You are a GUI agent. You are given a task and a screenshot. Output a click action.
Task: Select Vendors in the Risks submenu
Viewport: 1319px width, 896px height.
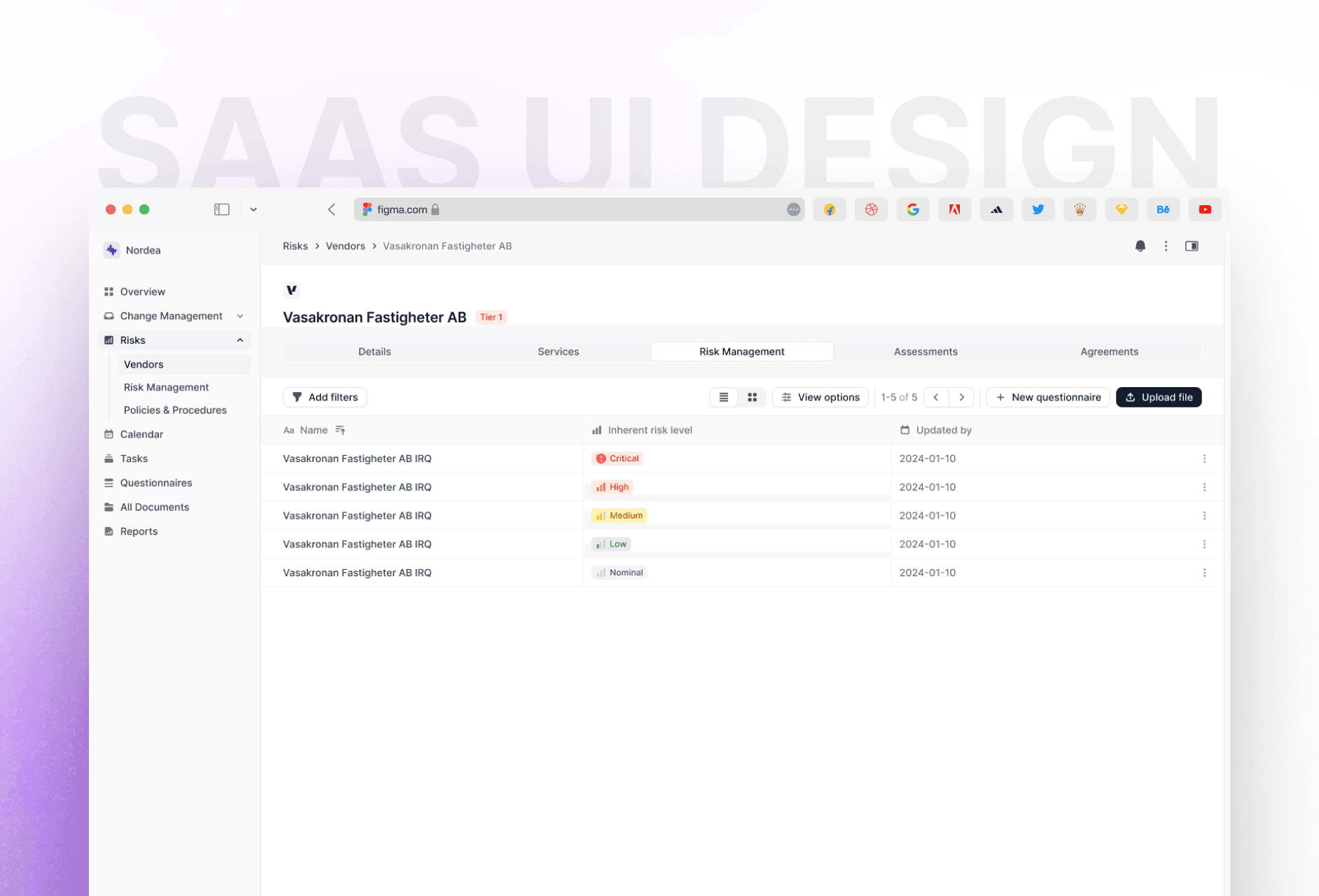[x=184, y=364]
